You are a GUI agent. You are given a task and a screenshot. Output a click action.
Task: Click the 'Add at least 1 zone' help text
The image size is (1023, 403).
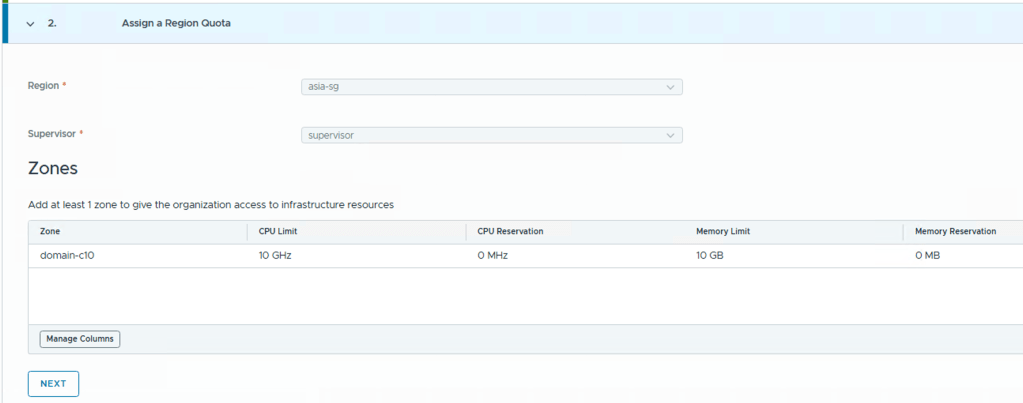[x=211, y=204]
